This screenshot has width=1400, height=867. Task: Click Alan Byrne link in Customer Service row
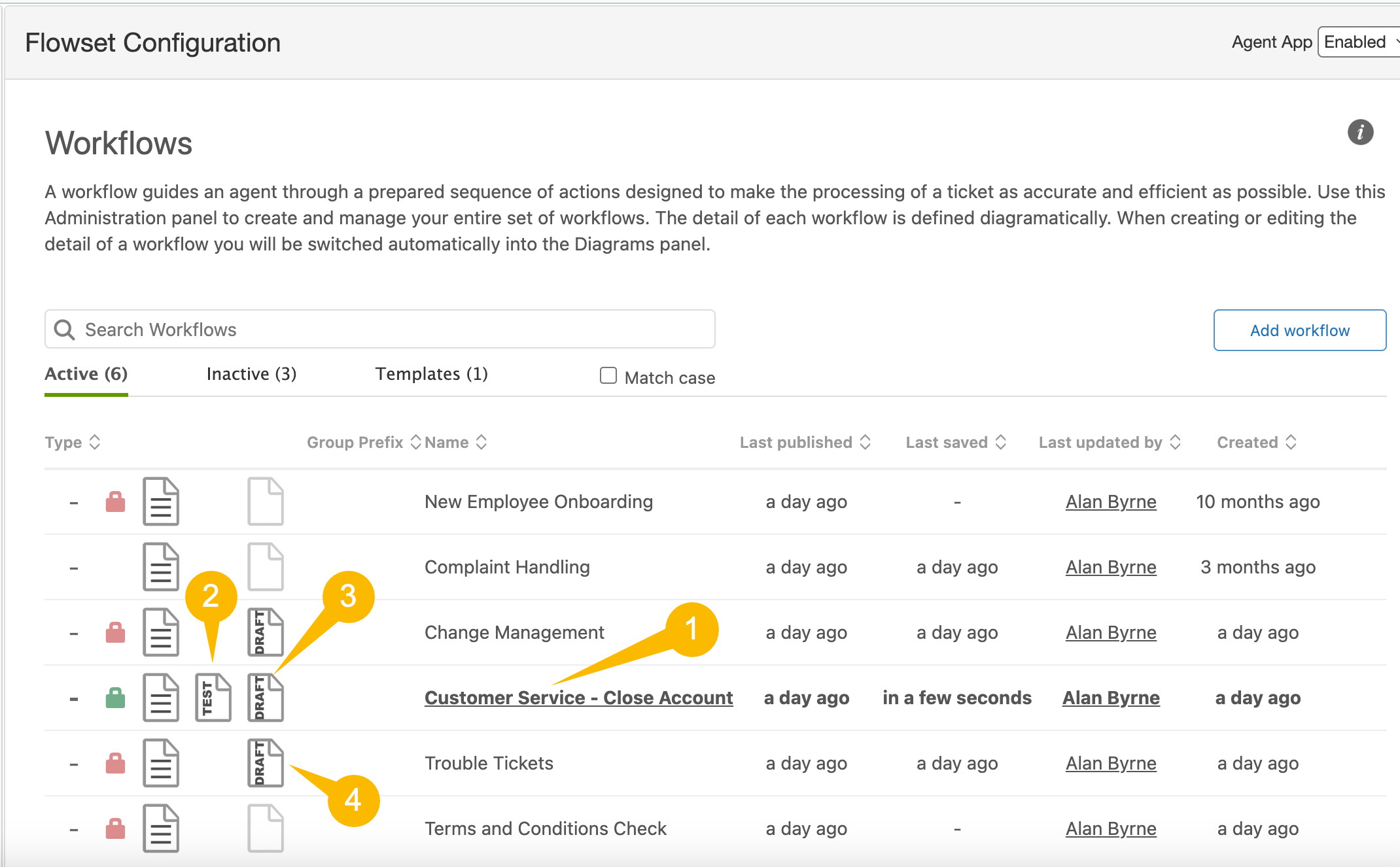(1111, 698)
